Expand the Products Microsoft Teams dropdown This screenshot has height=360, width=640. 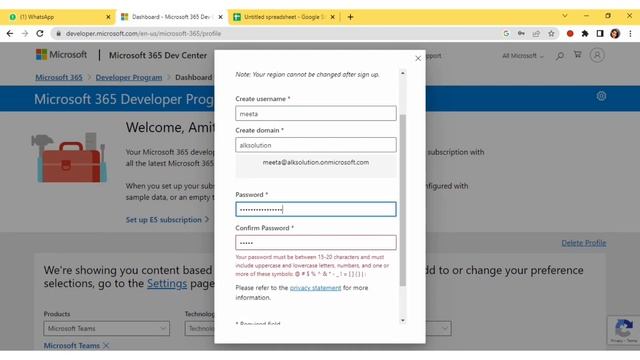[107, 329]
